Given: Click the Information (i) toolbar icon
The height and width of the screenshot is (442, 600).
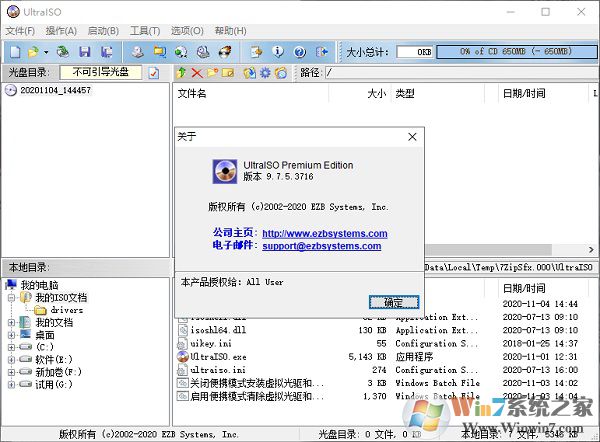Looking at the screenshot, I should point(278,52).
